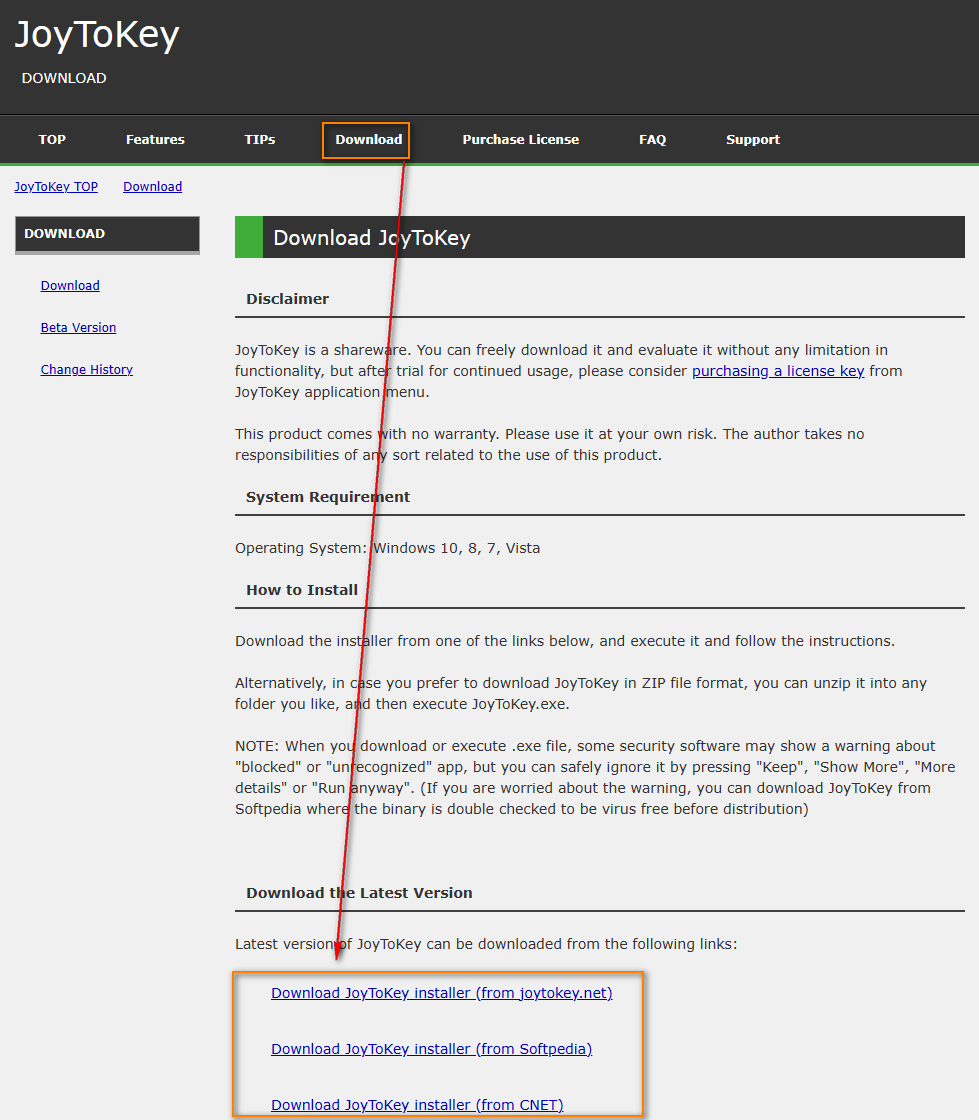Viewport: 979px width, 1120px height.
Task: Click the Disclaimer section heading
Action: 287,299
